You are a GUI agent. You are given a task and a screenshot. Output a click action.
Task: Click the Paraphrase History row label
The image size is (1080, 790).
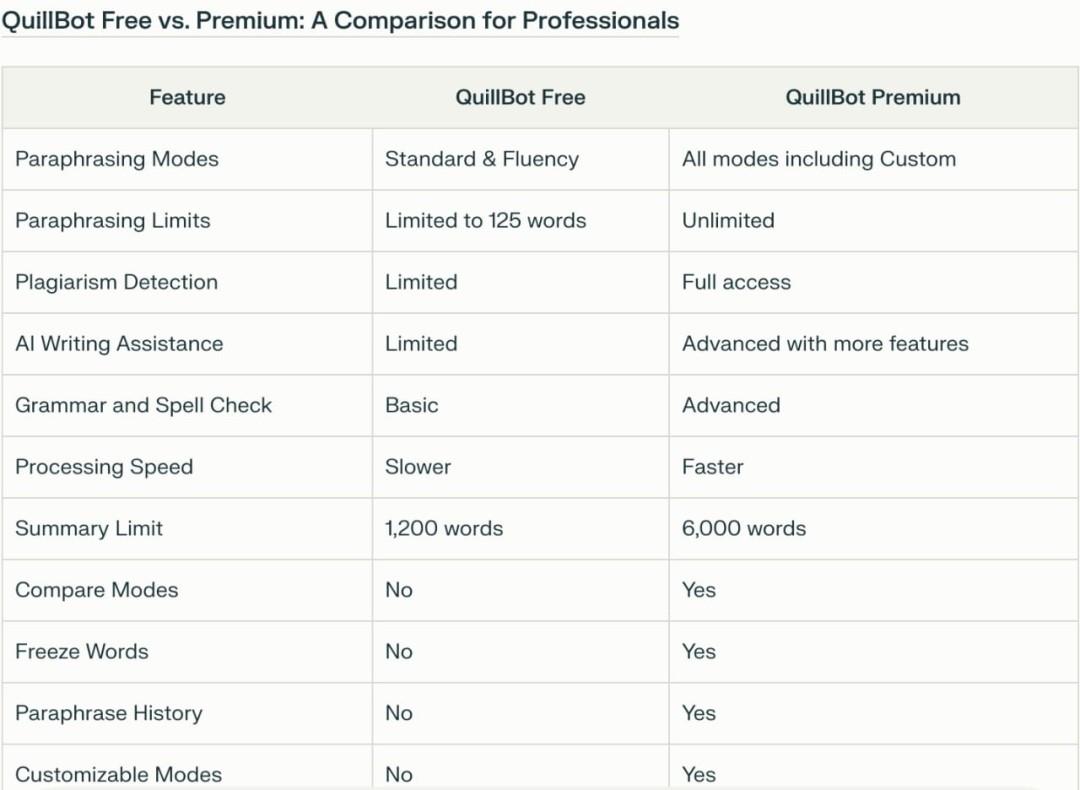(109, 713)
